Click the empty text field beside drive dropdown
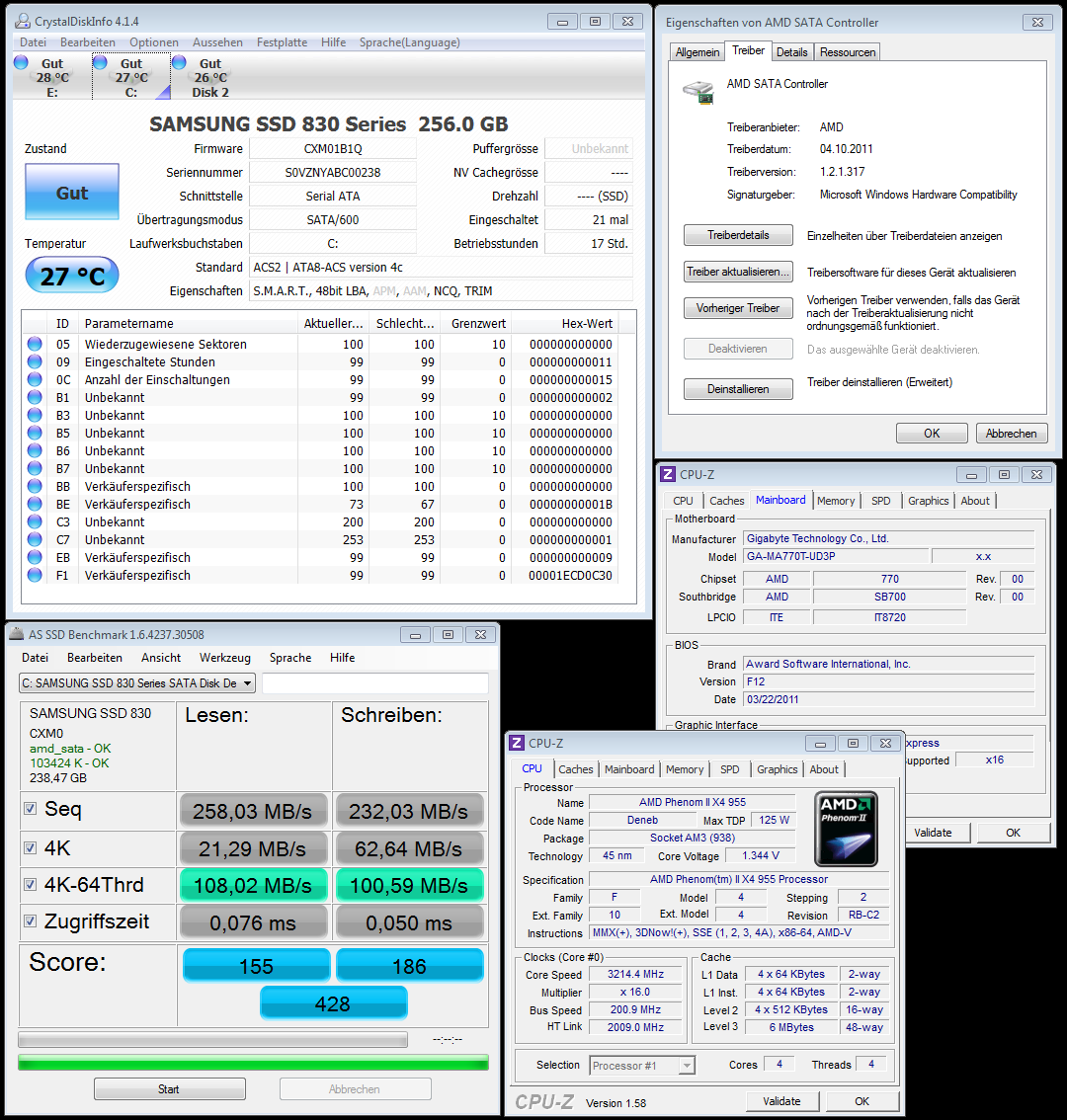The width and height of the screenshot is (1067, 1120). (x=375, y=682)
